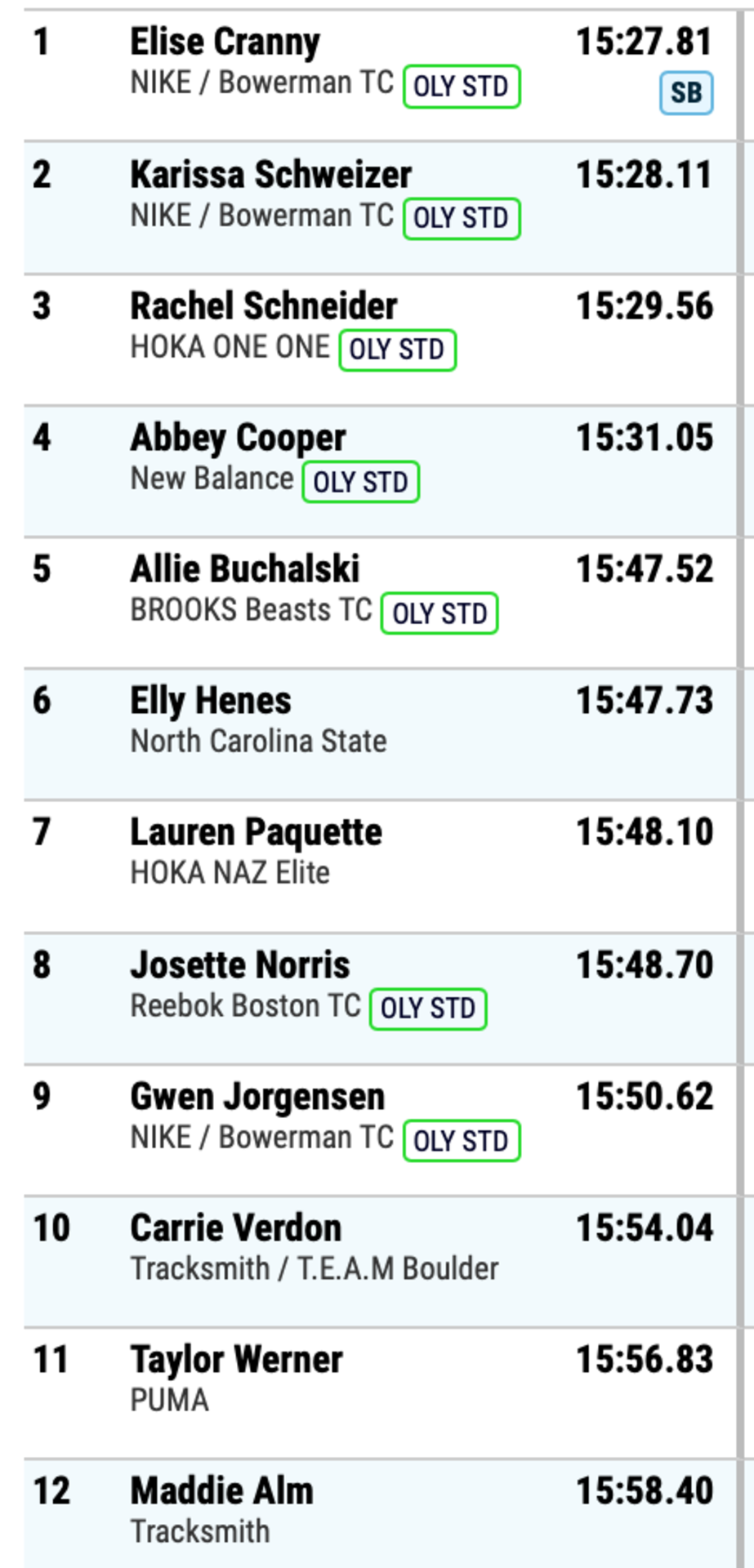The height and width of the screenshot is (1568, 754).
Task: Click Taylor Werner's time 15:56.83
Action: coord(645,1359)
